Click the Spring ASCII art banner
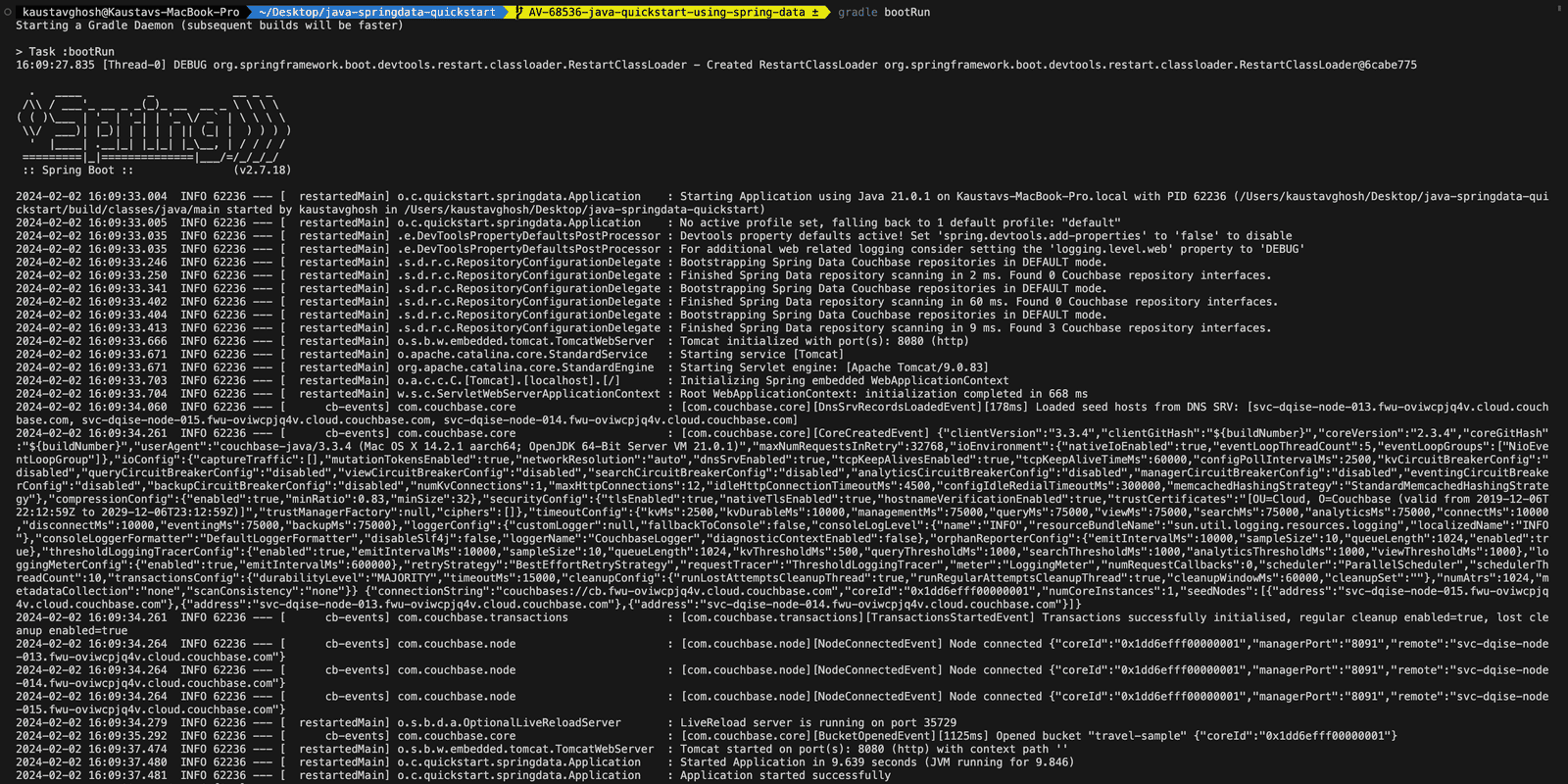The width and height of the screenshot is (1568, 784). pos(154,129)
